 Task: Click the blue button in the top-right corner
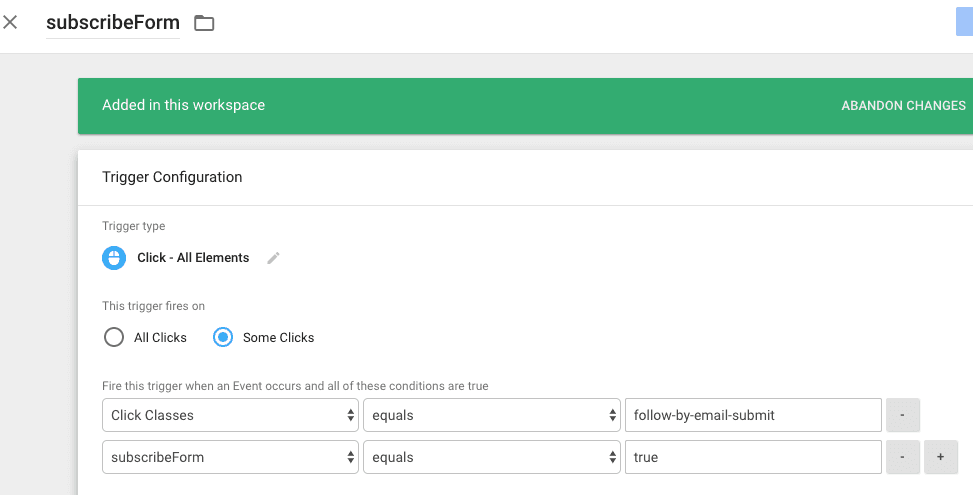coord(964,20)
